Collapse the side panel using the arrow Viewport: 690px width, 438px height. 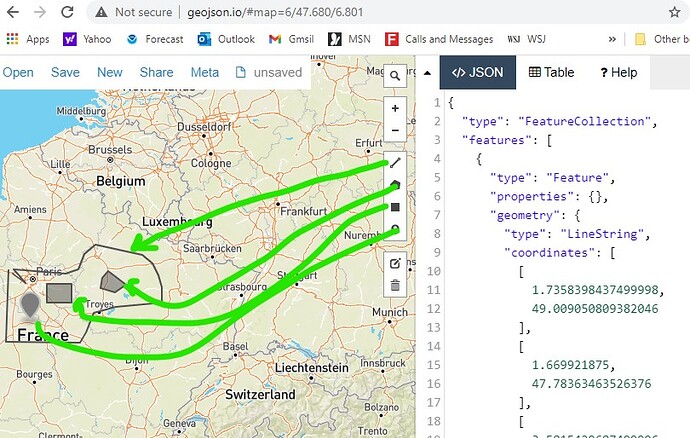427,73
